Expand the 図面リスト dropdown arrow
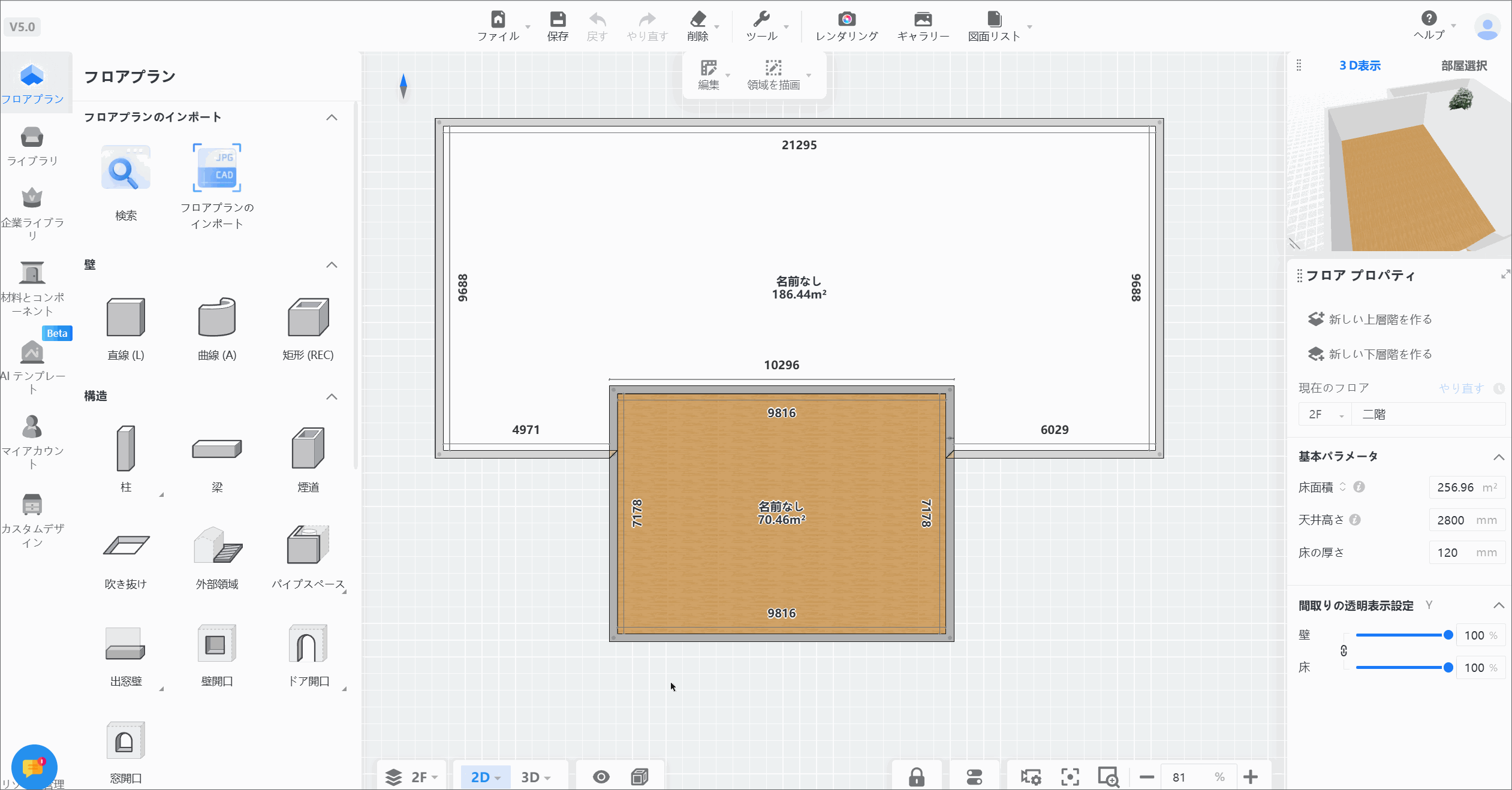 [1029, 26]
